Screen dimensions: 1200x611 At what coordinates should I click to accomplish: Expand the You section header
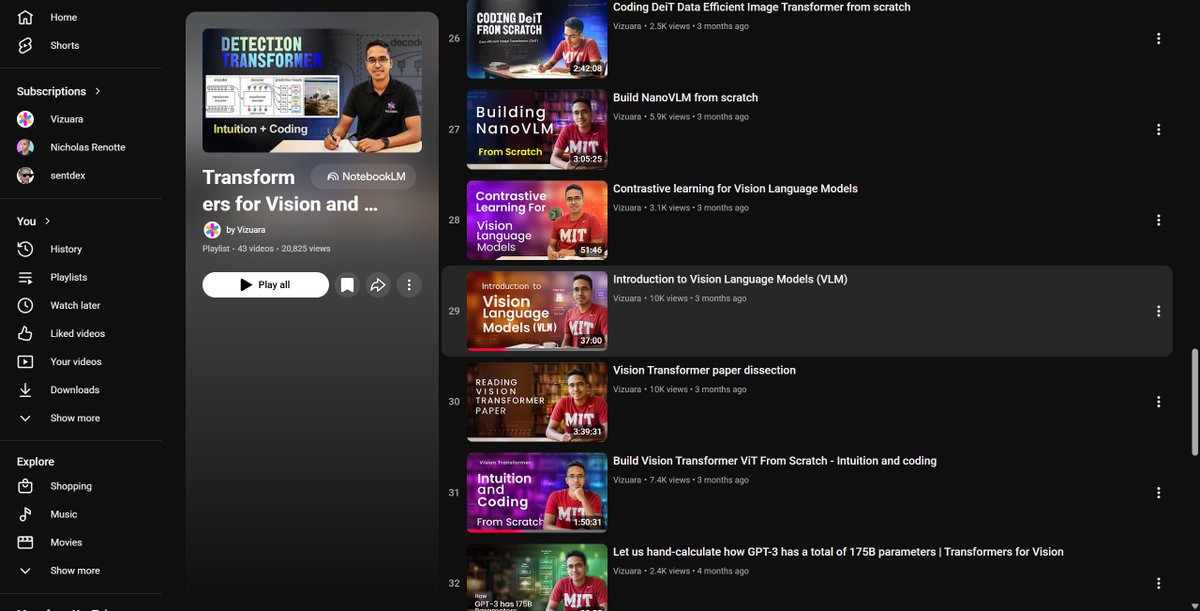tap(34, 221)
